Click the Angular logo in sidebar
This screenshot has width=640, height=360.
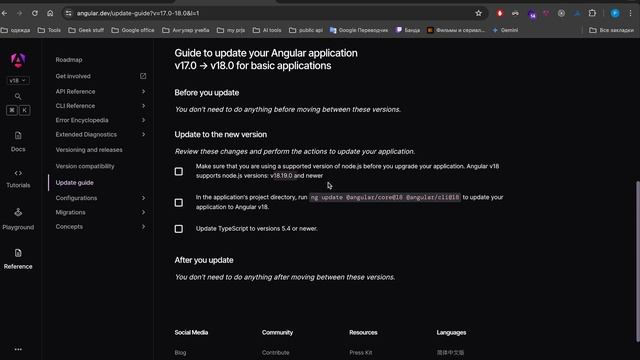pyautogui.click(x=18, y=60)
